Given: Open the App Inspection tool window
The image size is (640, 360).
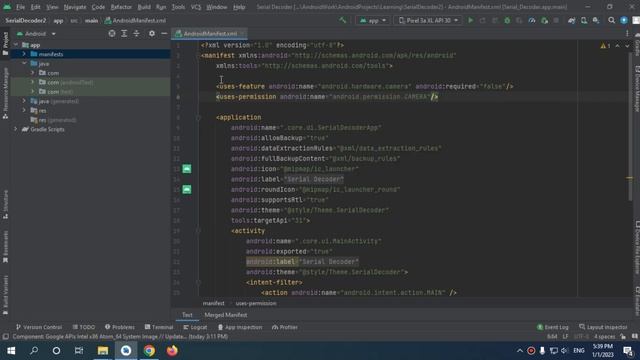Looking at the screenshot, I should point(240,327).
